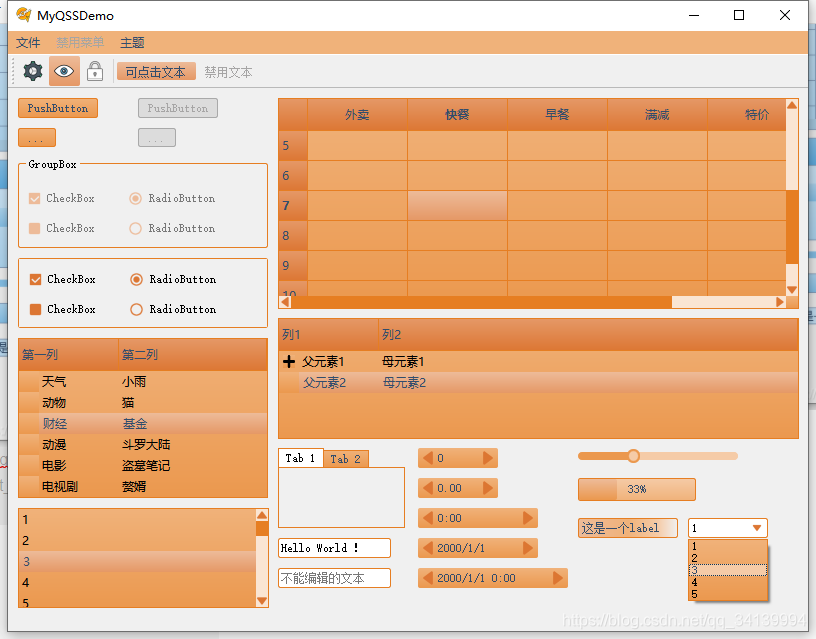Open the combo box dropdown arrow
816x639 pixels.
(x=757, y=528)
